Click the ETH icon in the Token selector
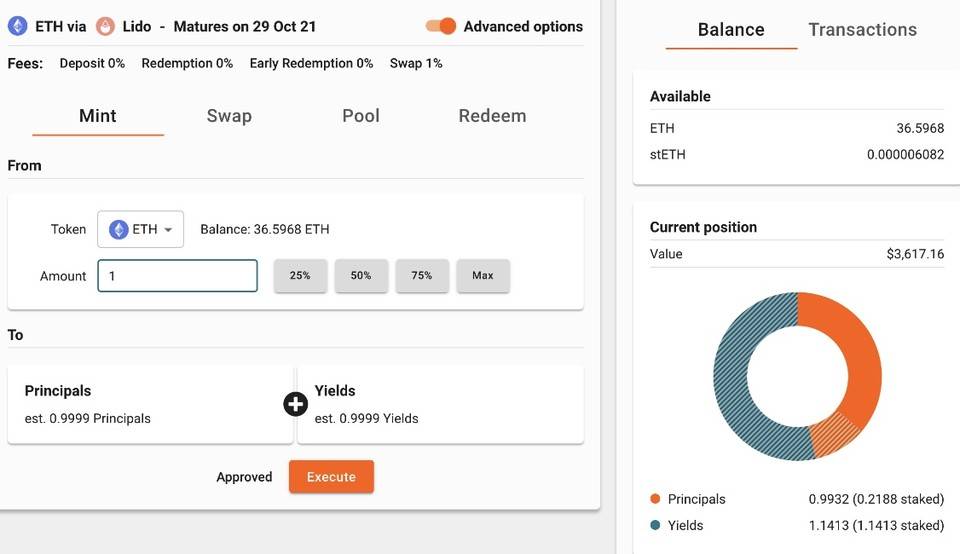960x554 pixels. pos(118,229)
